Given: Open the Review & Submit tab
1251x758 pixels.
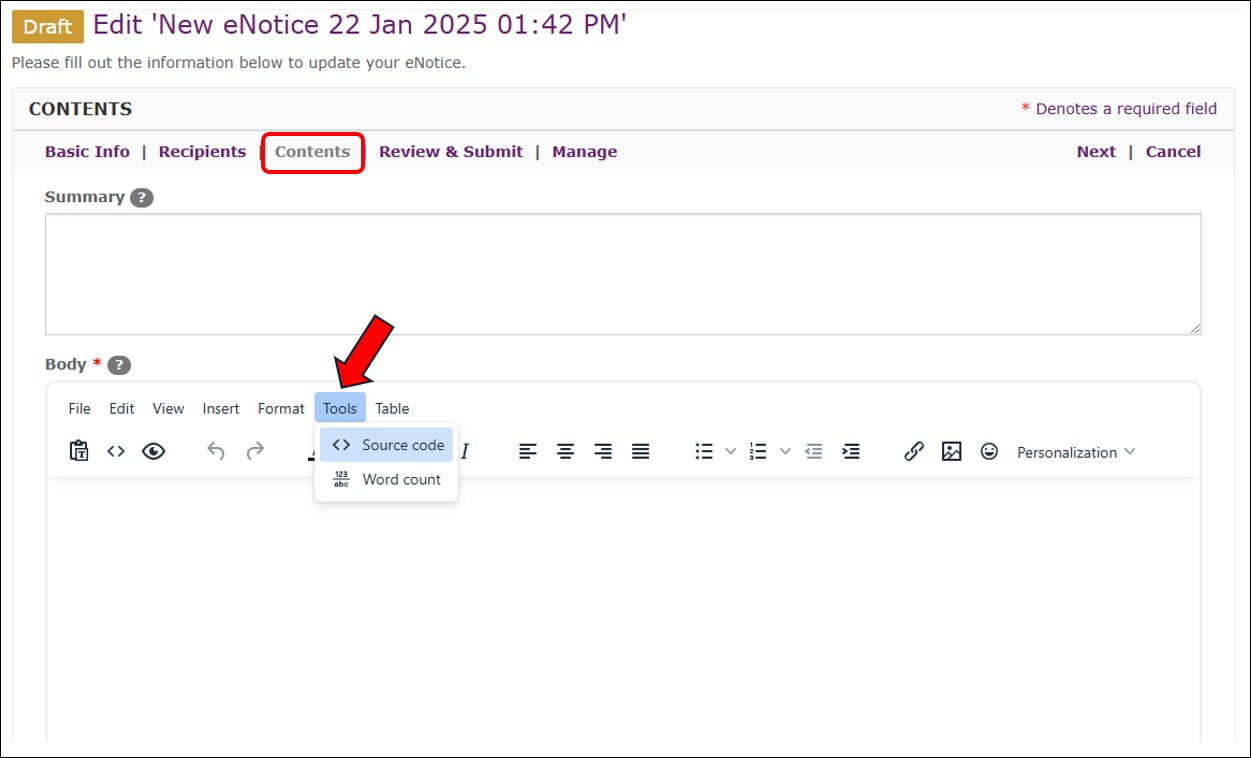Looking at the screenshot, I should tap(451, 152).
